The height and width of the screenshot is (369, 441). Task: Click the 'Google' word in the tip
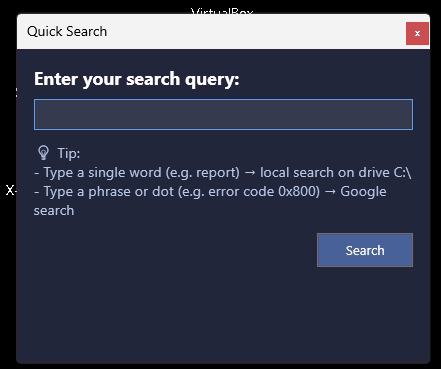(x=363, y=192)
